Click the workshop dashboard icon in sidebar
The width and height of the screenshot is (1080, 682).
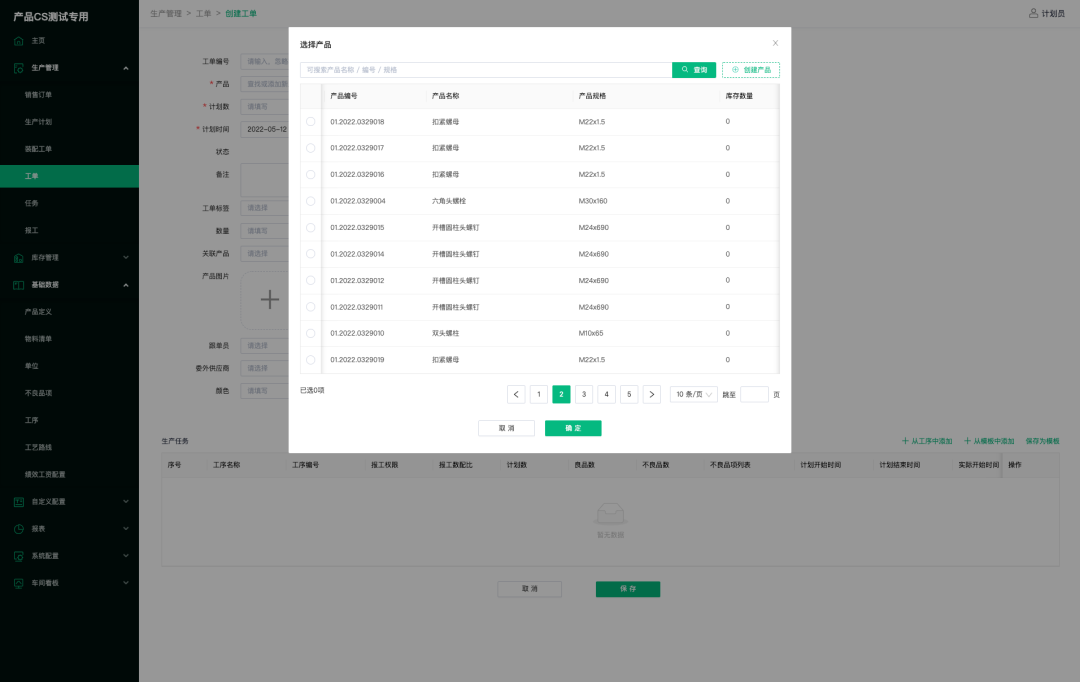tap(19, 582)
